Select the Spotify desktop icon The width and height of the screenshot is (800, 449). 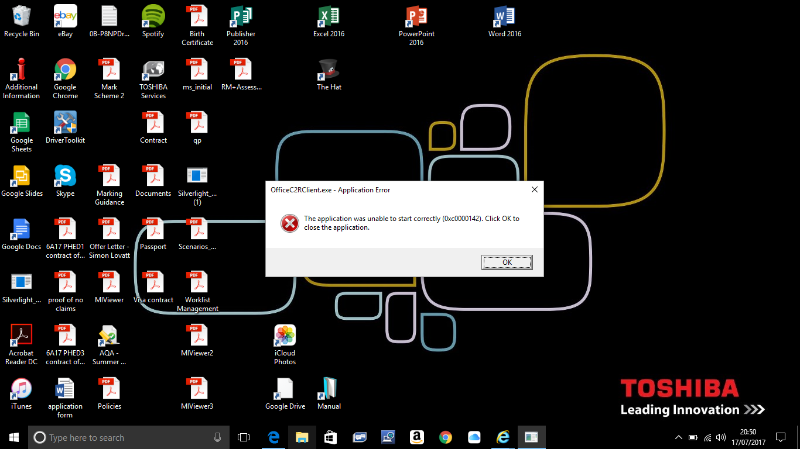point(153,20)
